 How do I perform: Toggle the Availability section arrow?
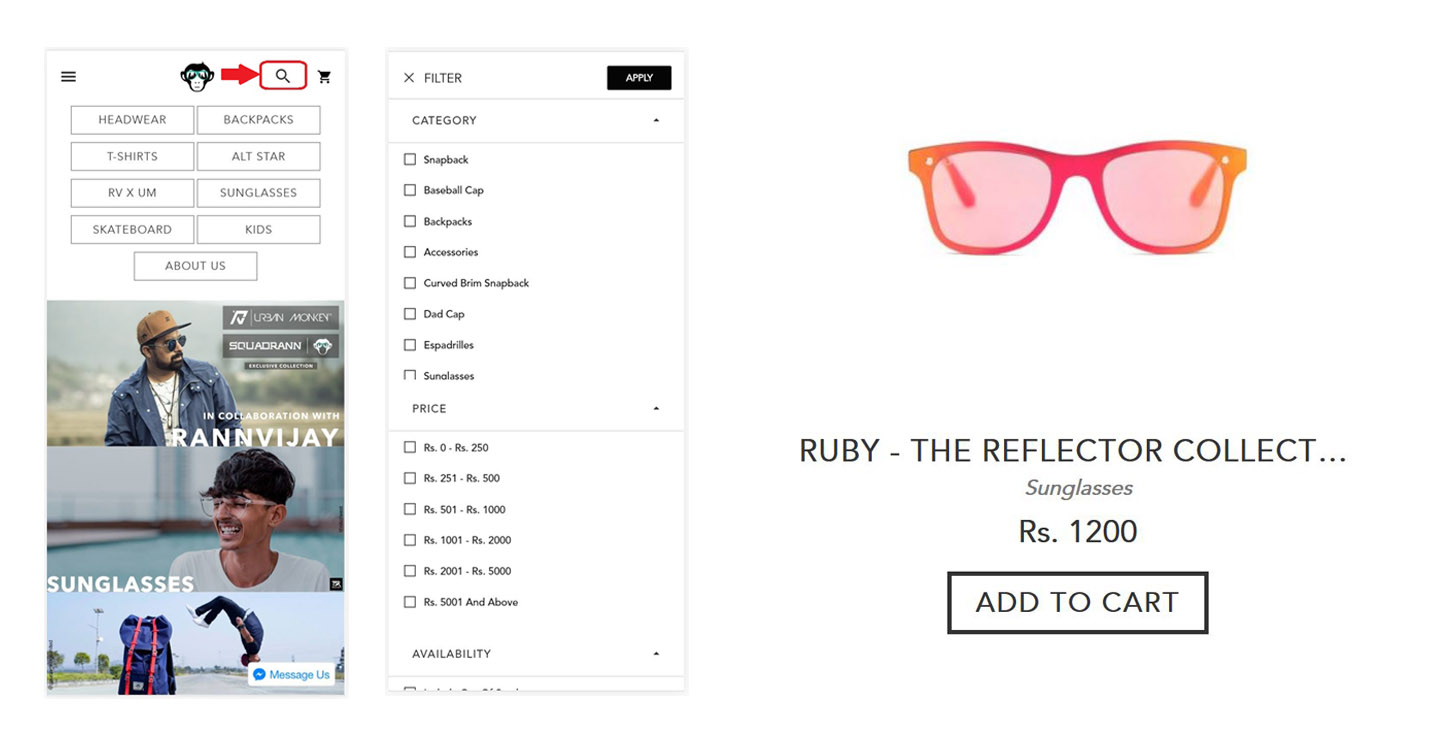pyautogui.click(x=656, y=654)
